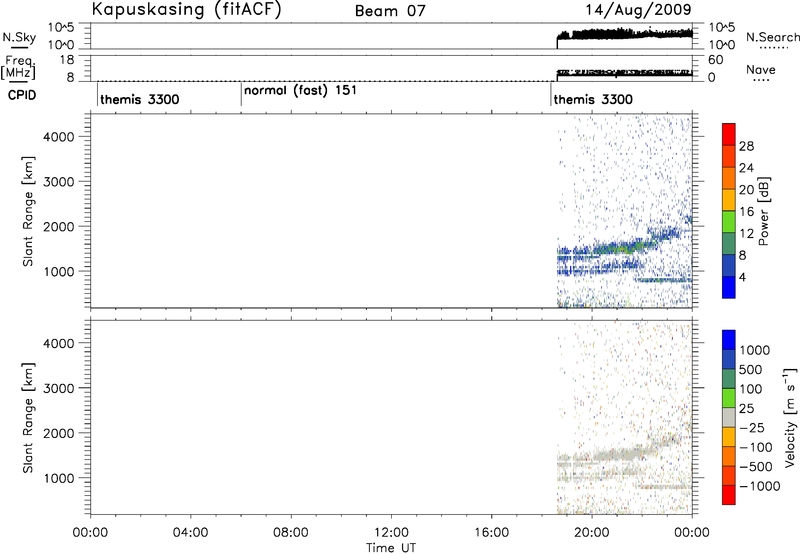Viewport: 800px width, 554px height.
Task: Click the green backscatter band in the power panel
Action: 620,248
